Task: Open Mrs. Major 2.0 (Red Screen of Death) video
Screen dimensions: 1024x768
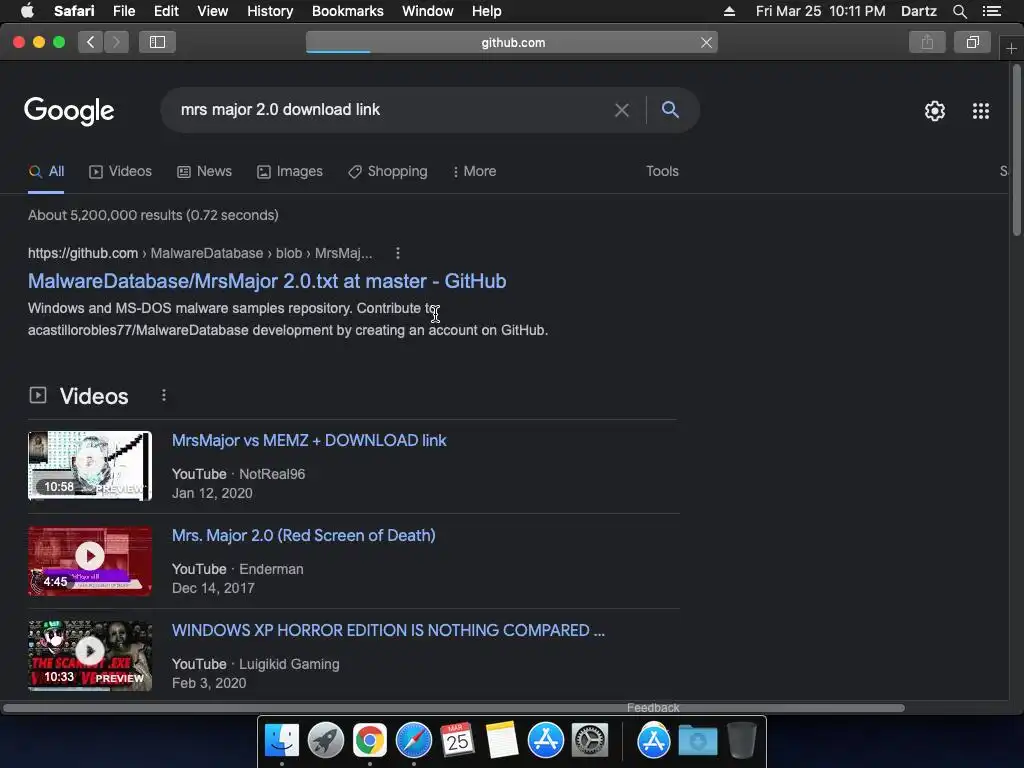Action: [x=304, y=536]
